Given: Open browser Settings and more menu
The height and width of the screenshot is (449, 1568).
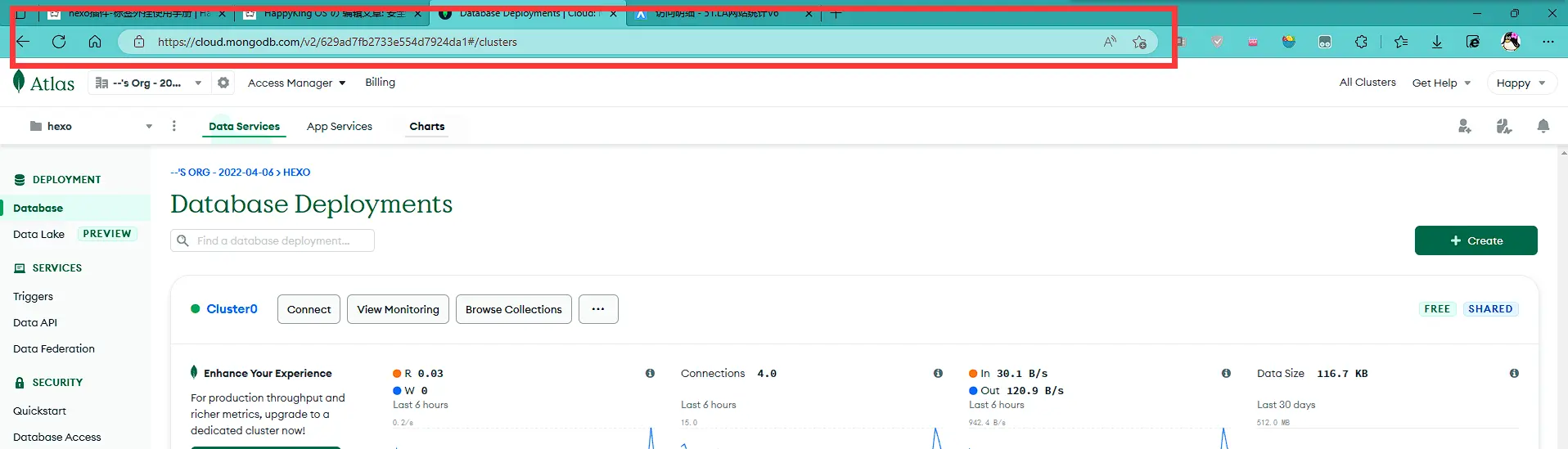Looking at the screenshot, I should point(1548,42).
